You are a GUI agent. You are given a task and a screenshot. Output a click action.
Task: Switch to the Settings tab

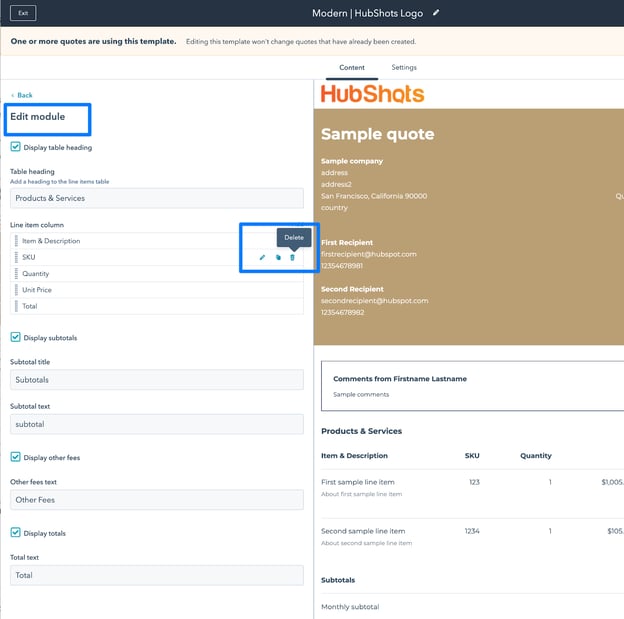click(404, 68)
